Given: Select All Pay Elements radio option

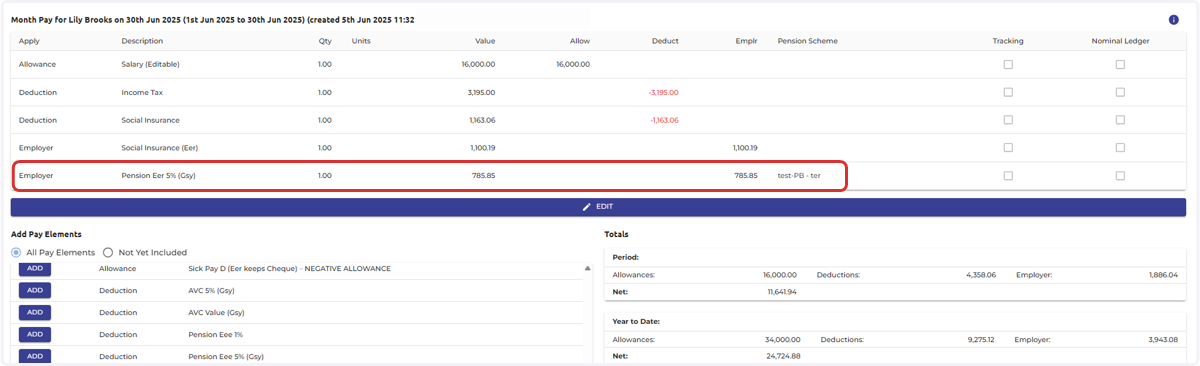Looking at the screenshot, I should coord(16,252).
